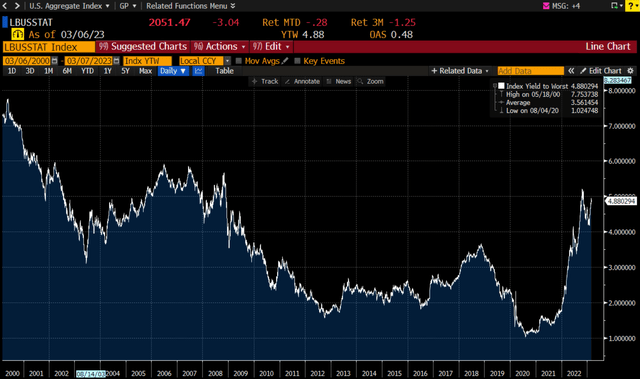Select the 6M range tab

pyautogui.click(x=67, y=71)
